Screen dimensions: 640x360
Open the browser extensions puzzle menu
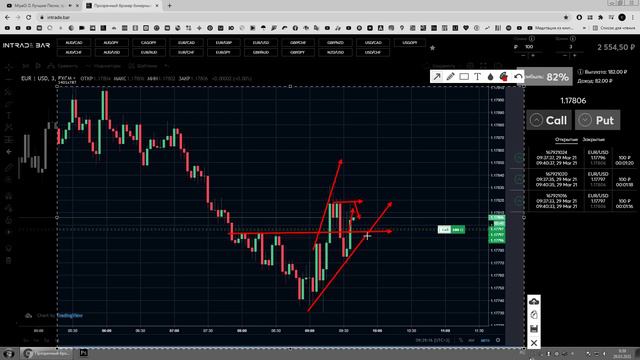(600, 17)
